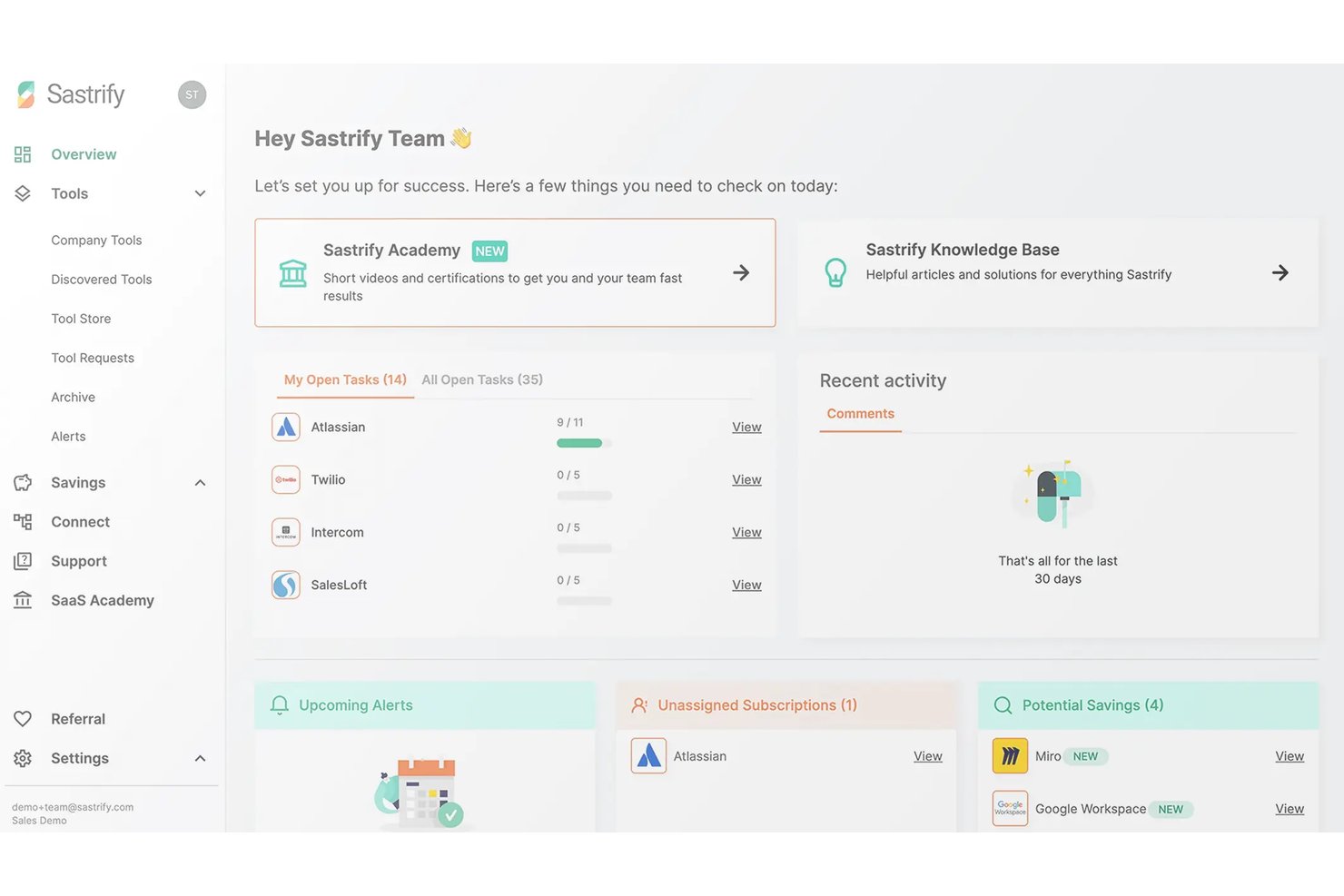View Miro potential savings
This screenshot has height=896, width=1344.
tap(1290, 756)
